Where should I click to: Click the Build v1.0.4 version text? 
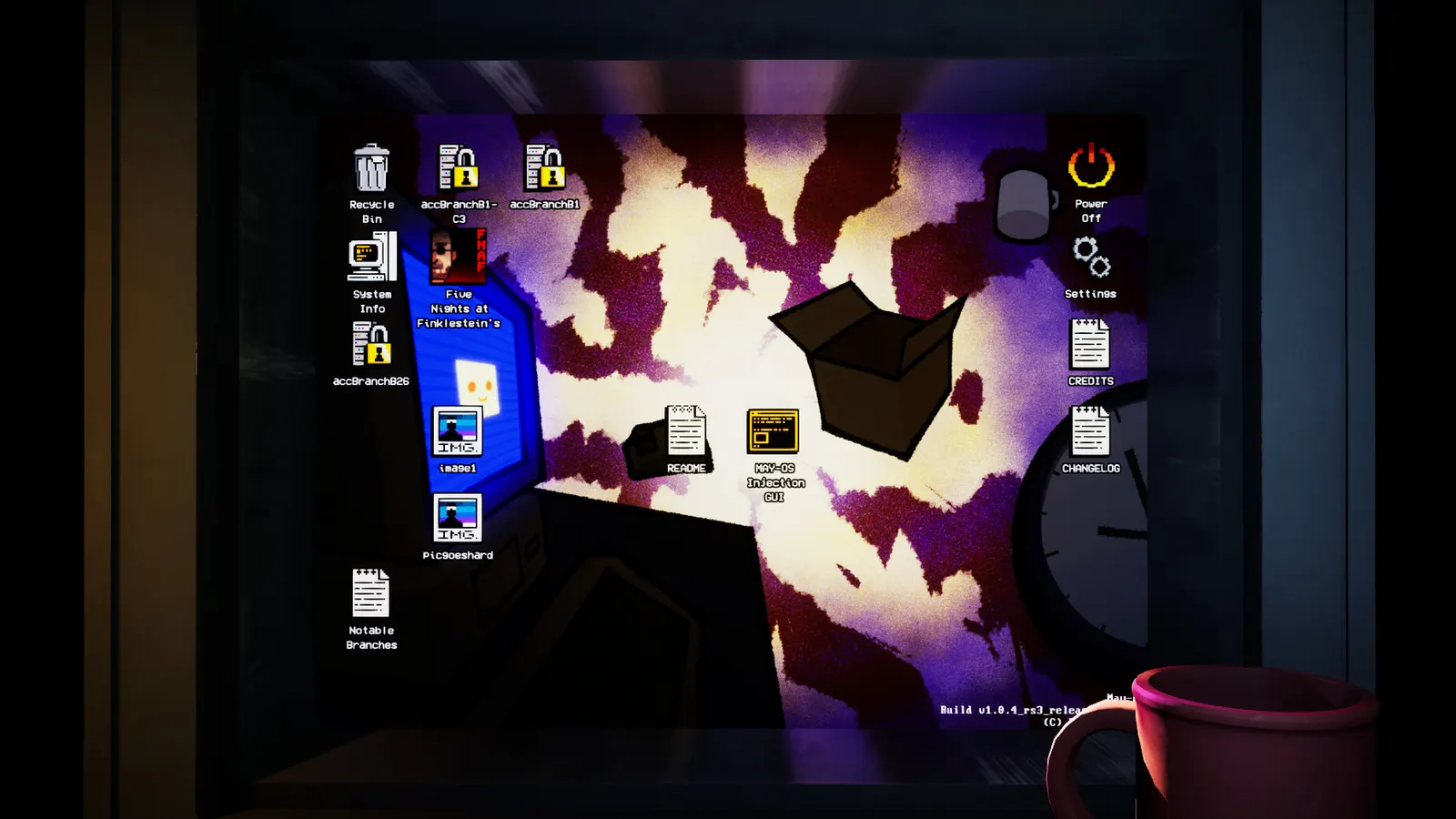click(x=1012, y=710)
